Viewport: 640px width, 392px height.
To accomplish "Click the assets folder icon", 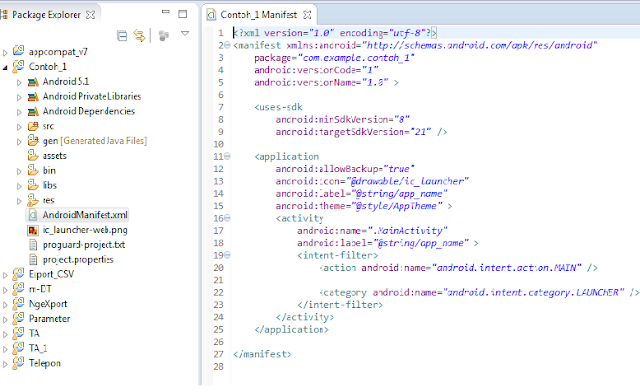I will pos(33,155).
